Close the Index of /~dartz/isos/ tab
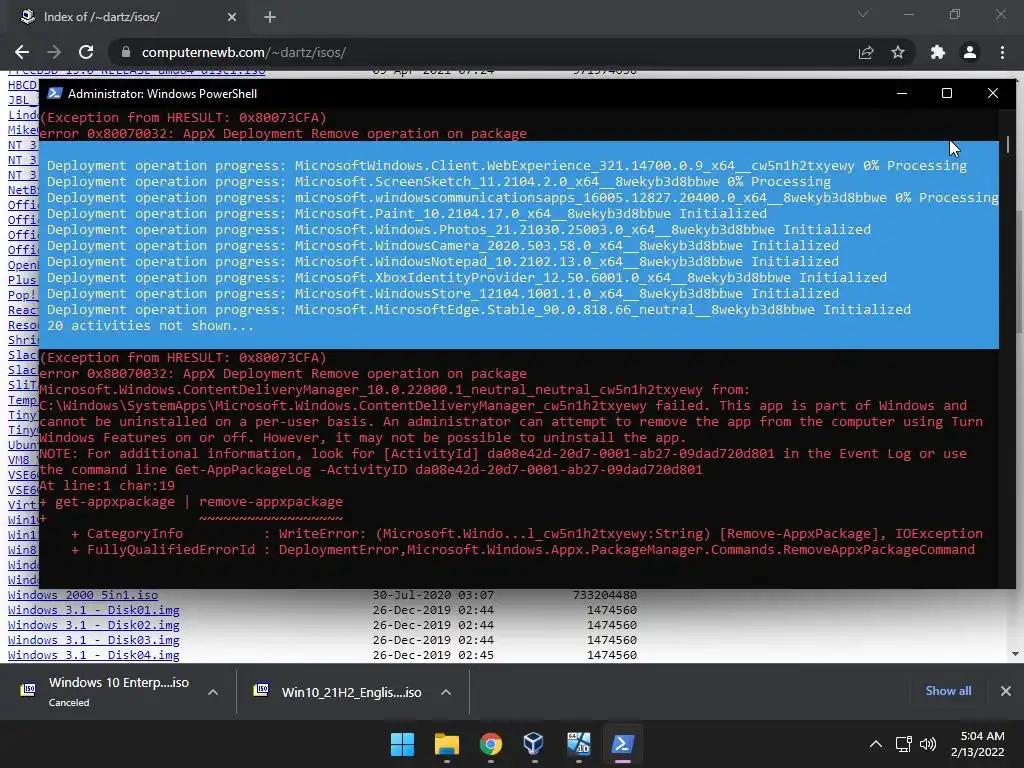This screenshot has width=1024, height=768. pos(232,17)
